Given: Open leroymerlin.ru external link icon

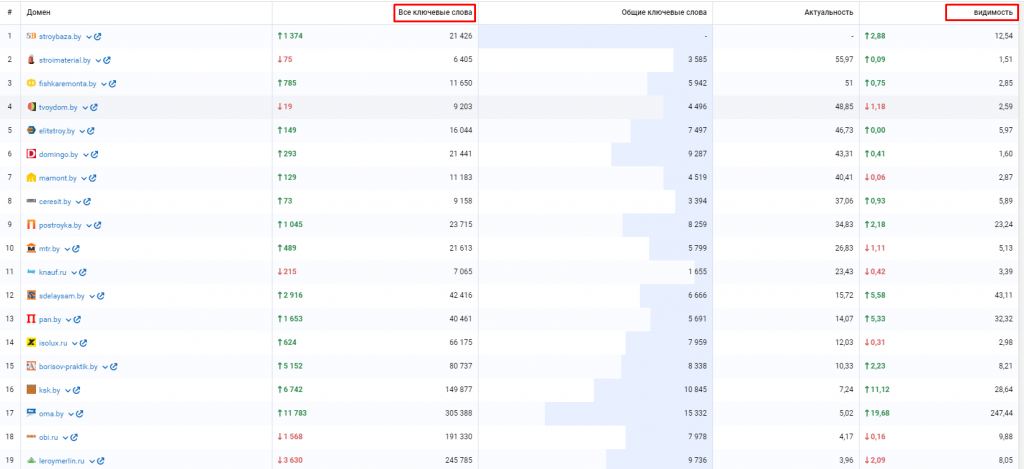Looking at the screenshot, I should pos(101,461).
